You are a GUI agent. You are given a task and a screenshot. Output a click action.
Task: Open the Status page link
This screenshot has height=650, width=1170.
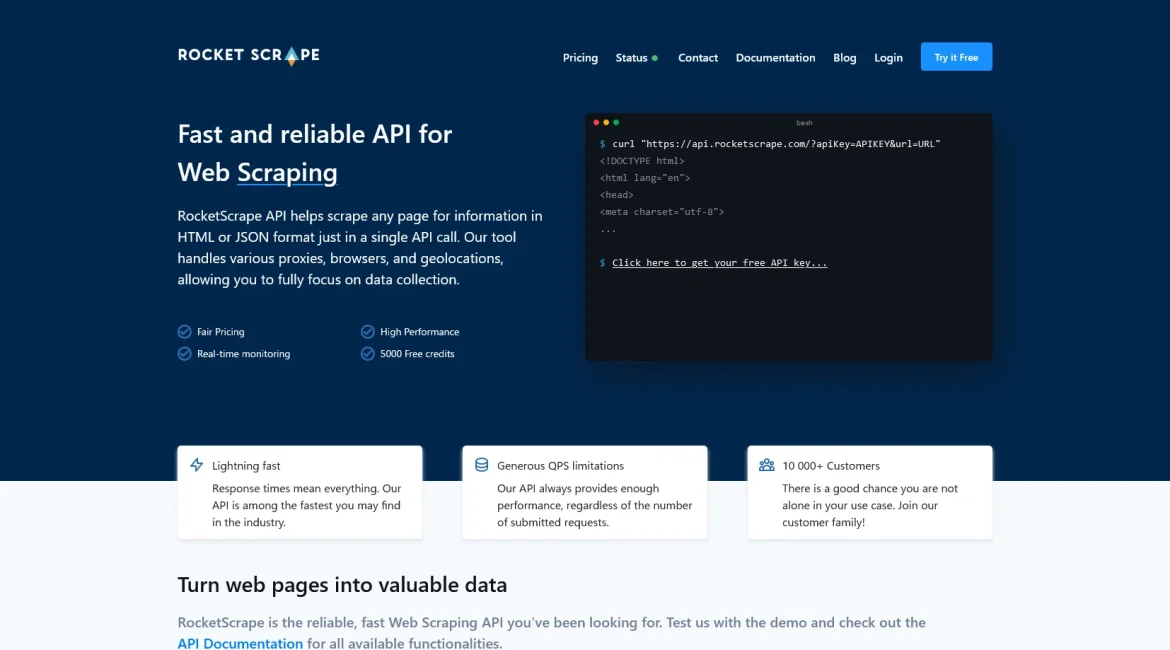pos(631,57)
